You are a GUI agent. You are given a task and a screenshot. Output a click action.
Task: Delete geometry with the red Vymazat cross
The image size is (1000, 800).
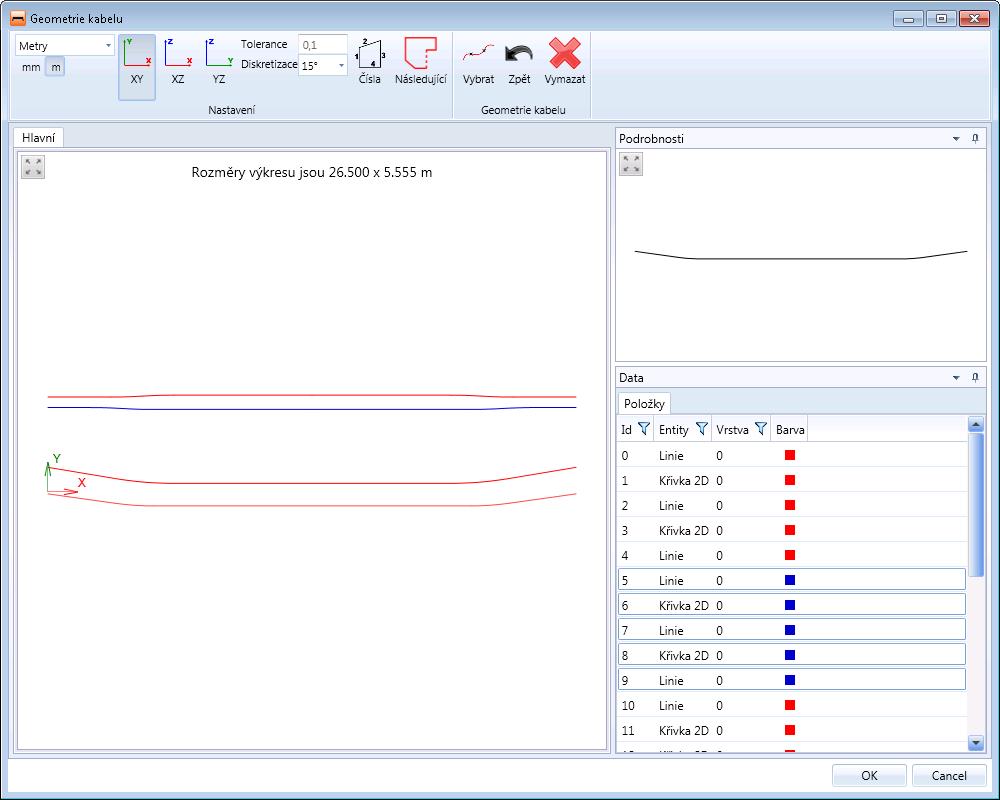point(564,62)
